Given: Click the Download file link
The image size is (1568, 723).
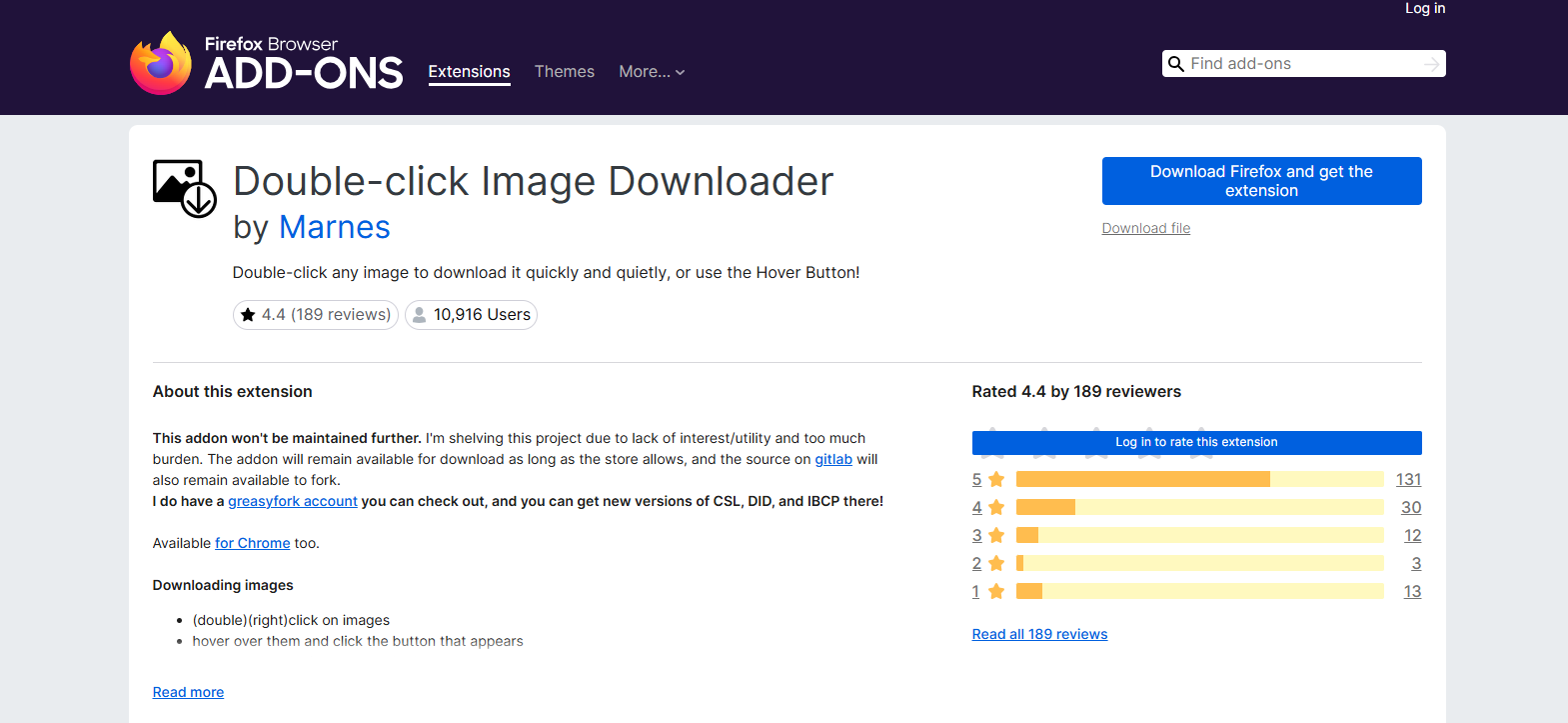Looking at the screenshot, I should 1146,228.
